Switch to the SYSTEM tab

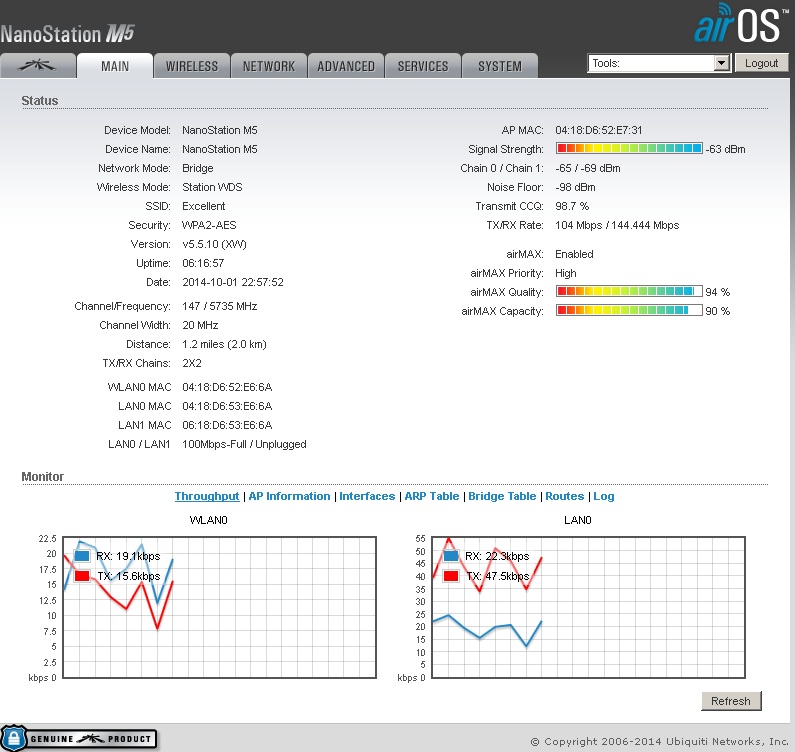(x=499, y=66)
